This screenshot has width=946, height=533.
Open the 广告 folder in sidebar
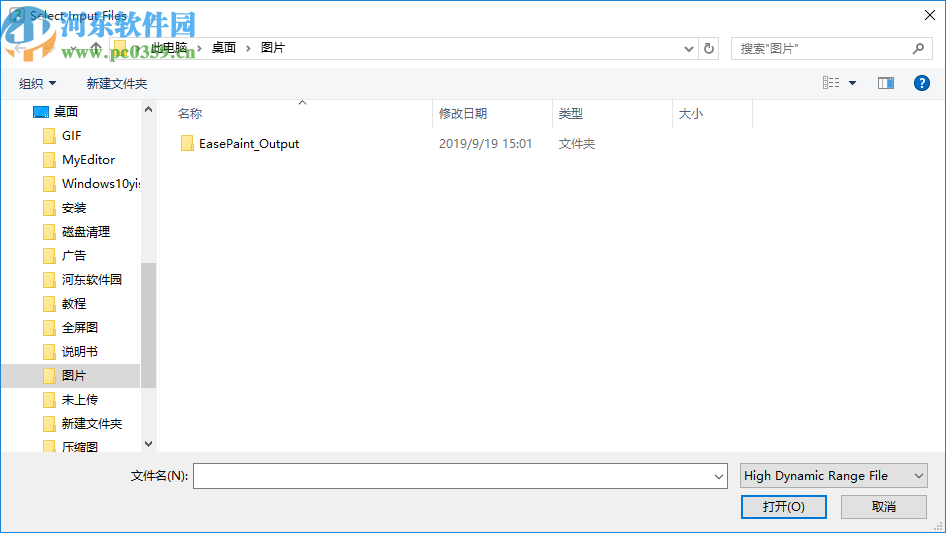pos(74,256)
